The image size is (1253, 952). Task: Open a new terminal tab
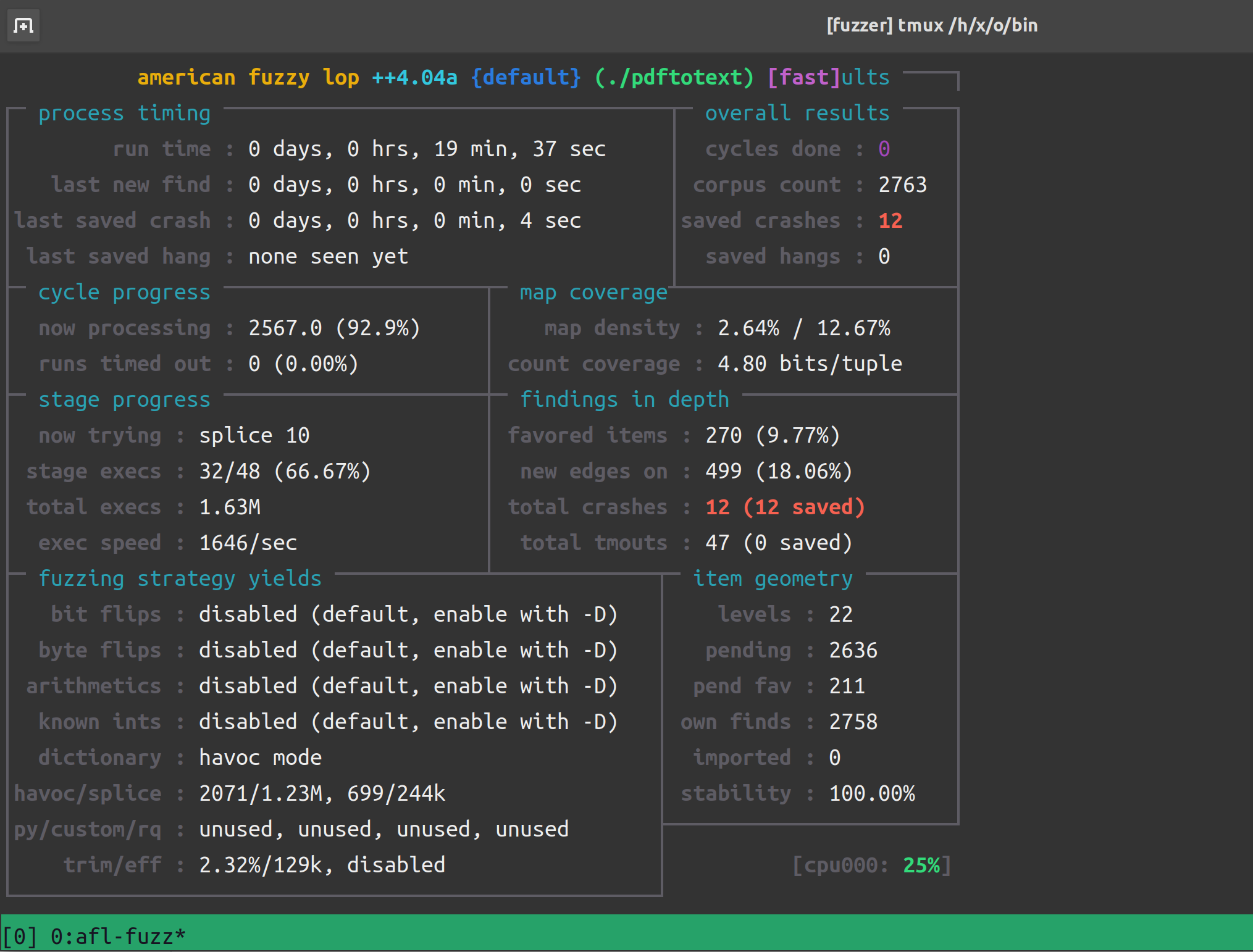coord(23,26)
